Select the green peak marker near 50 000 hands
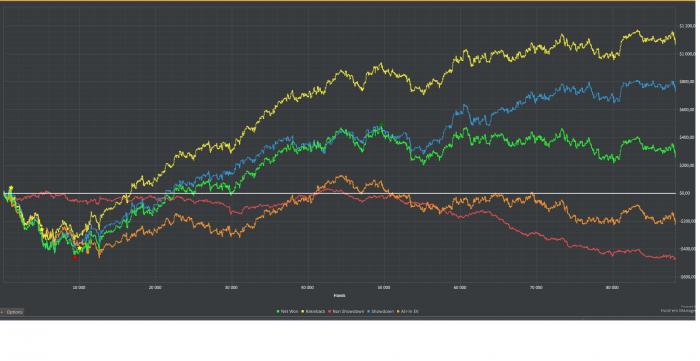 [381, 124]
